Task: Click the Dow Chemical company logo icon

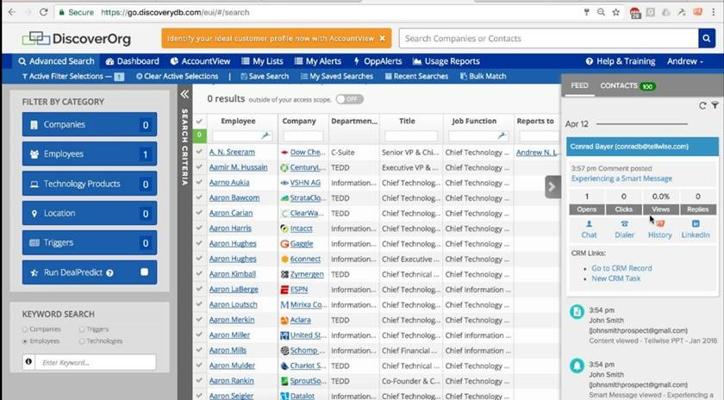Action: pos(284,152)
